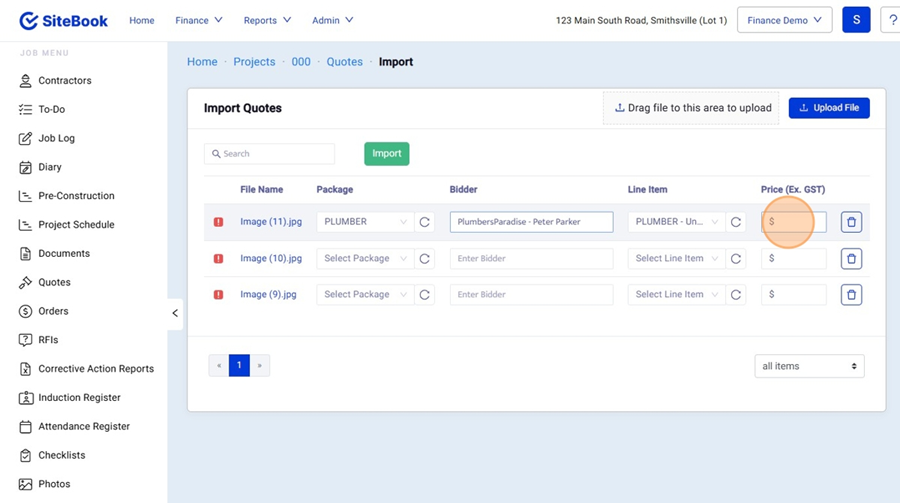900x503 pixels.
Task: Open Select Package dropdown for Image (10).jpg
Action: point(365,259)
